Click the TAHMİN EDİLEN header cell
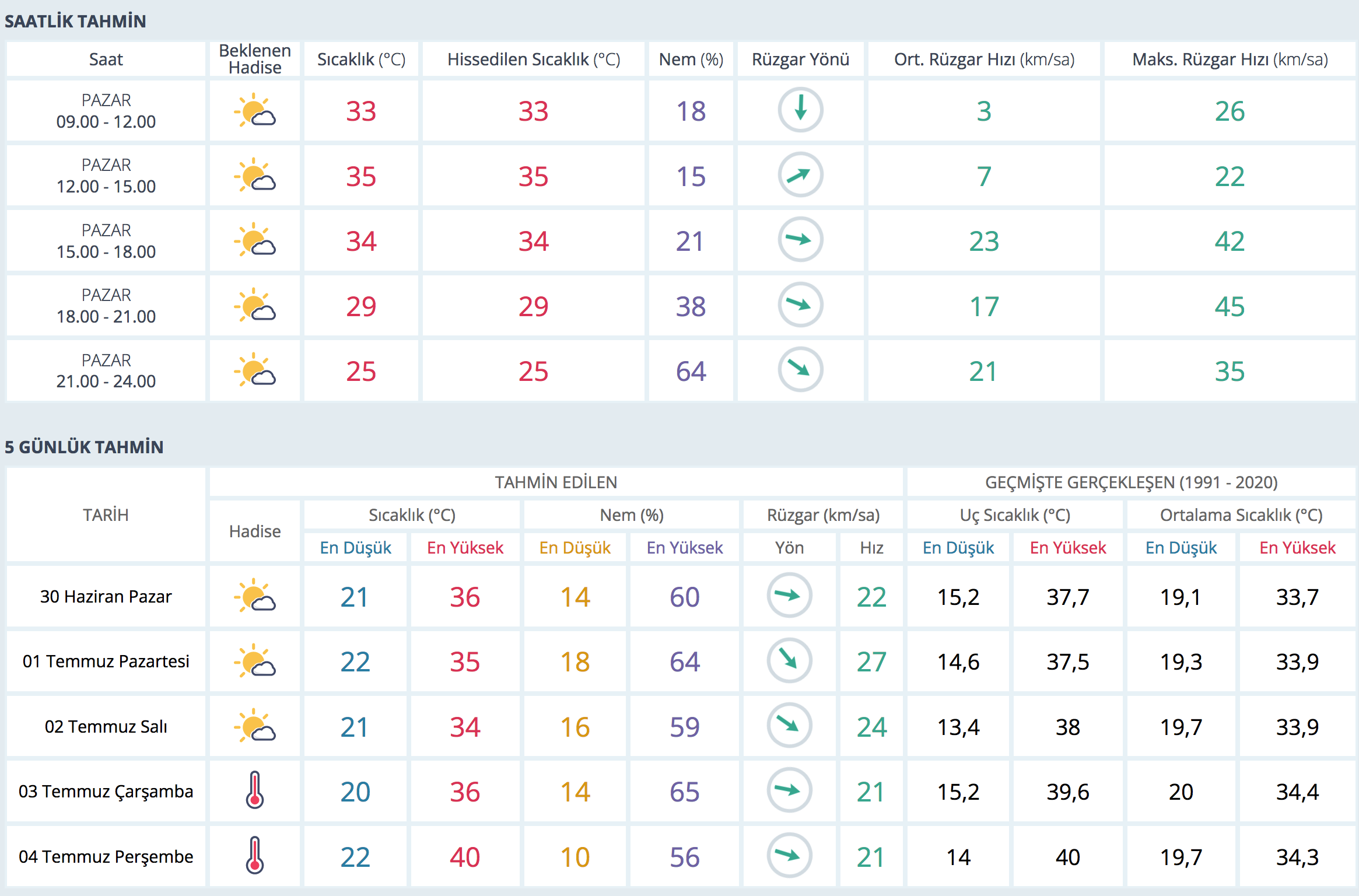Image resolution: width=1359 pixels, height=896 pixels. (555, 482)
